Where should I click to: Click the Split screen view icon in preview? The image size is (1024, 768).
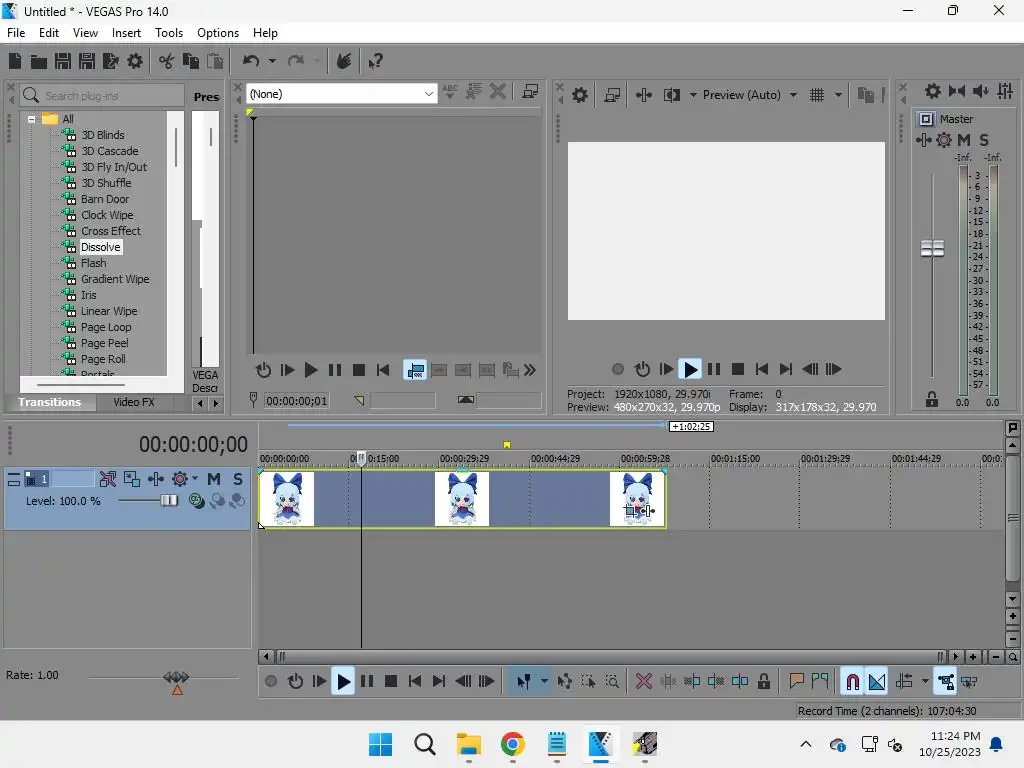pos(671,95)
